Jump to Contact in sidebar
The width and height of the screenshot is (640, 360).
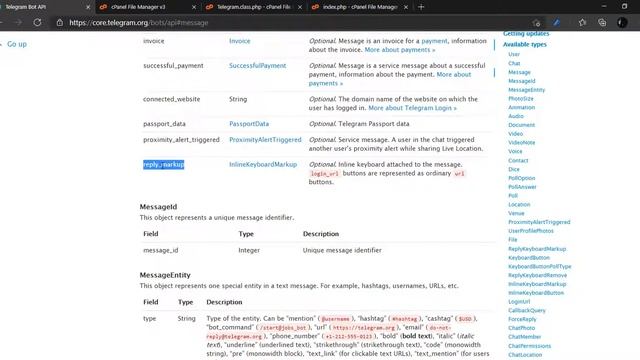click(518, 160)
